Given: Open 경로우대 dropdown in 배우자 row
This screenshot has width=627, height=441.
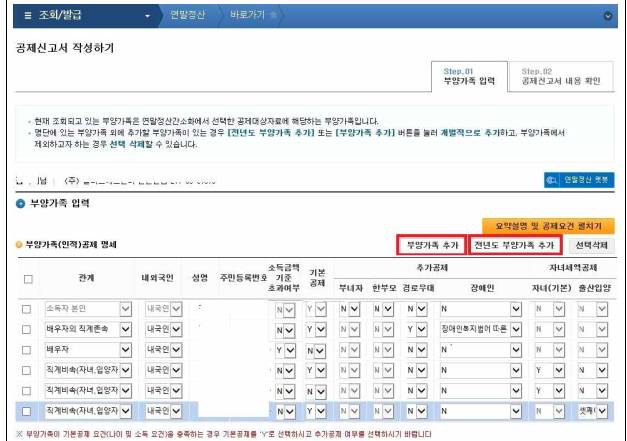Looking at the screenshot, I should click(416, 350).
